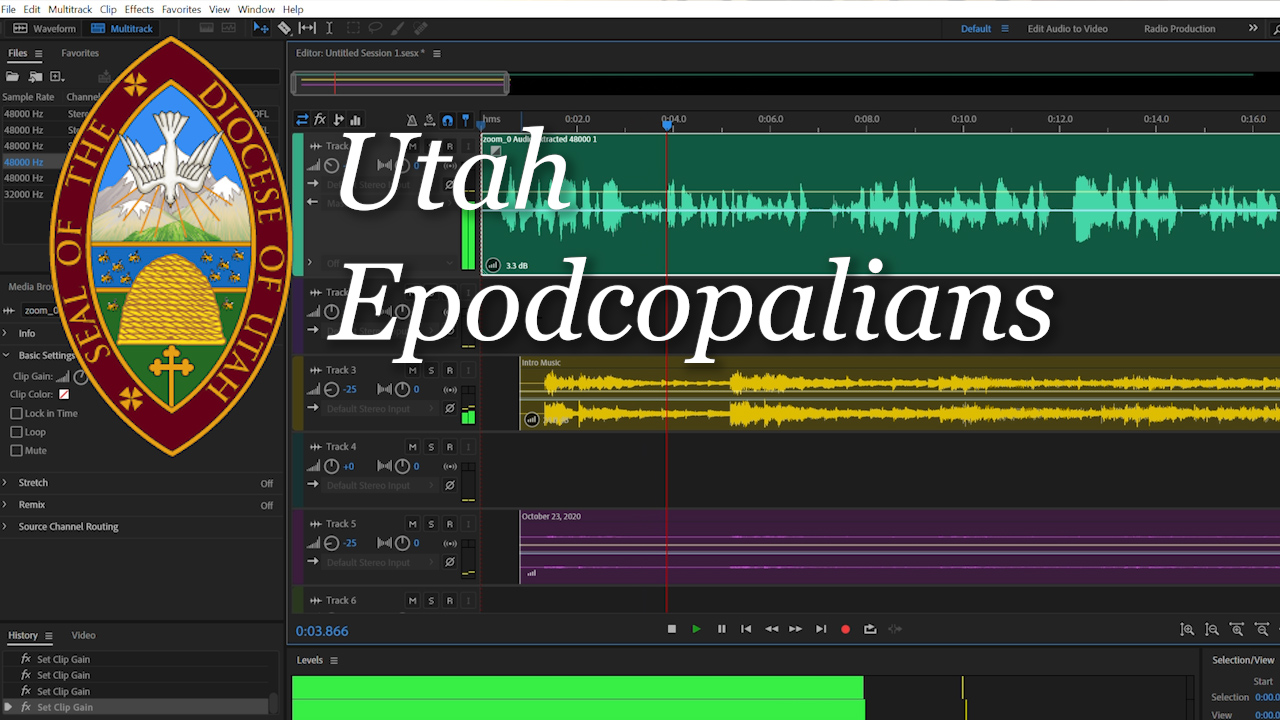Viewport: 1280px width, 720px height.
Task: Arm Track 3 for record
Action: coord(449,370)
